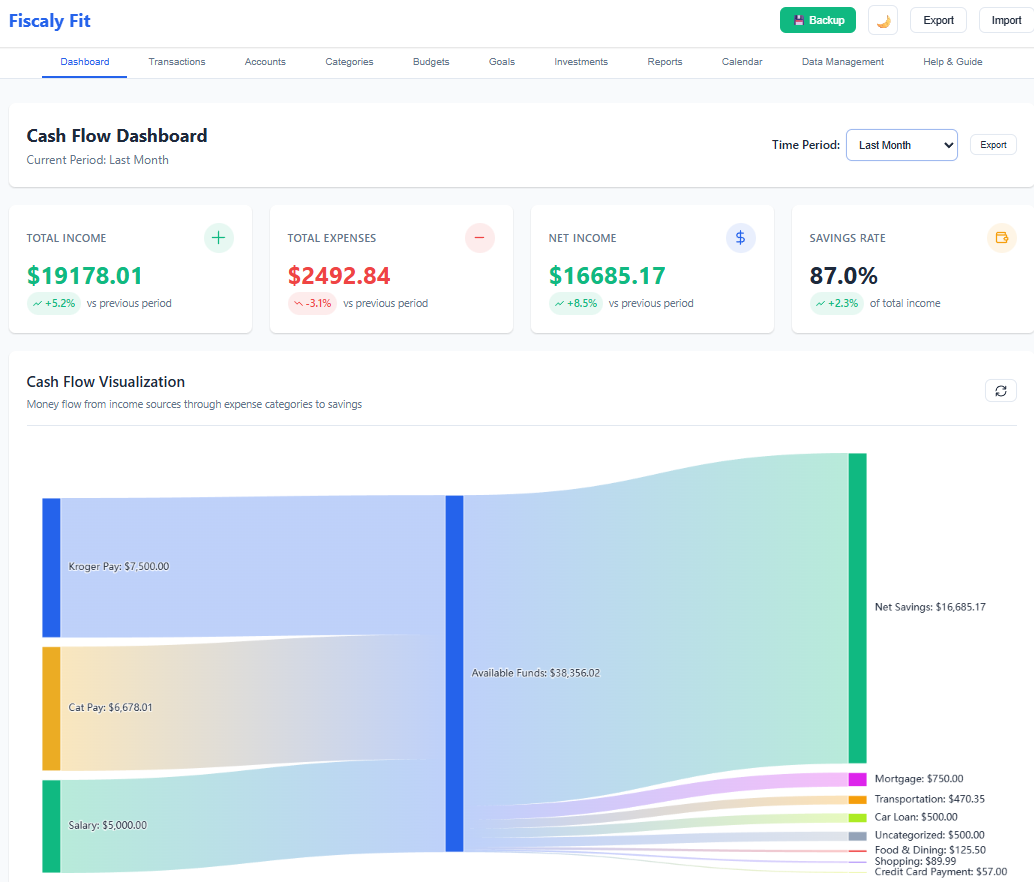The image size is (1034, 882).
Task: Open the Data Management menu item
Action: point(842,61)
